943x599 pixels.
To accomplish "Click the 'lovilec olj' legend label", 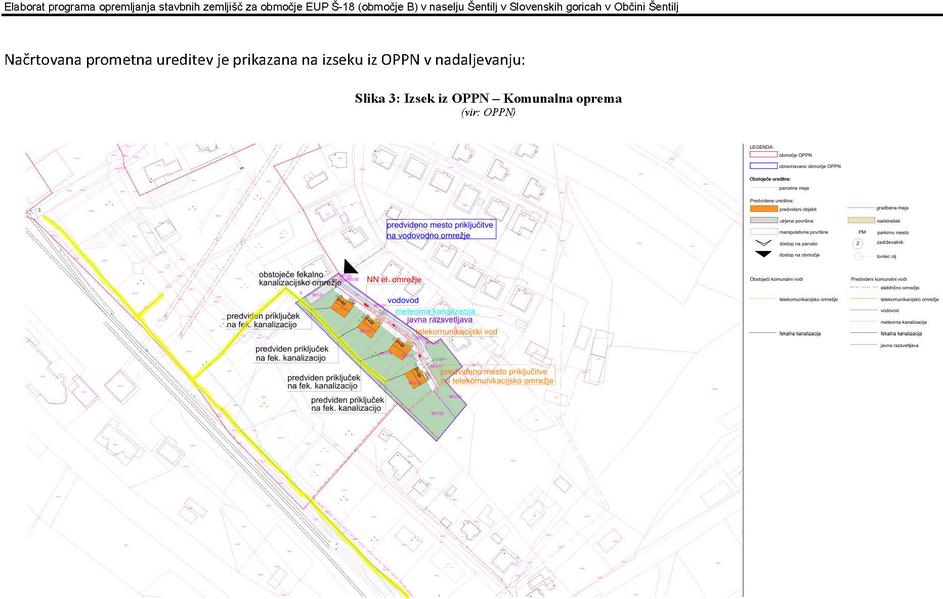I will [886, 256].
